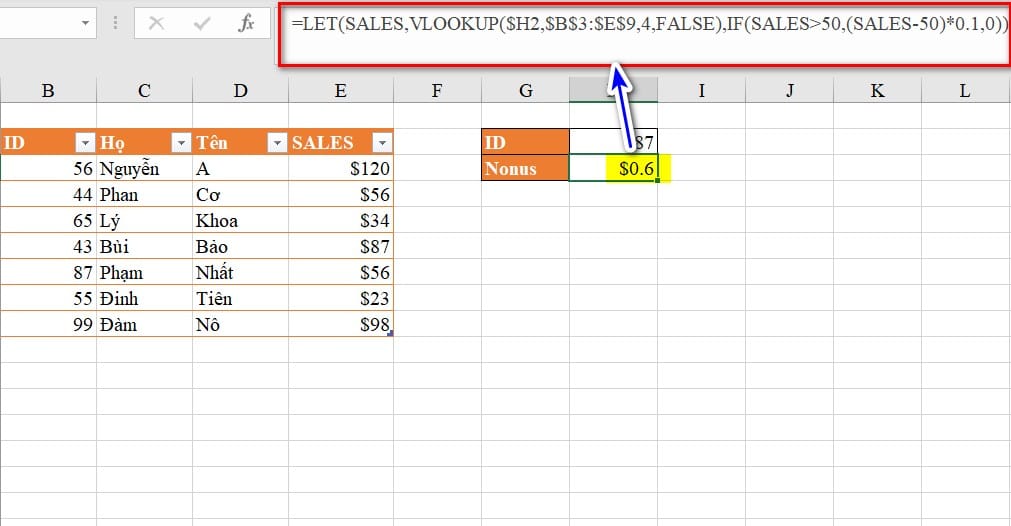Select the orange ID label in column G
The image size is (1011, 526).
pyautogui.click(x=525, y=143)
